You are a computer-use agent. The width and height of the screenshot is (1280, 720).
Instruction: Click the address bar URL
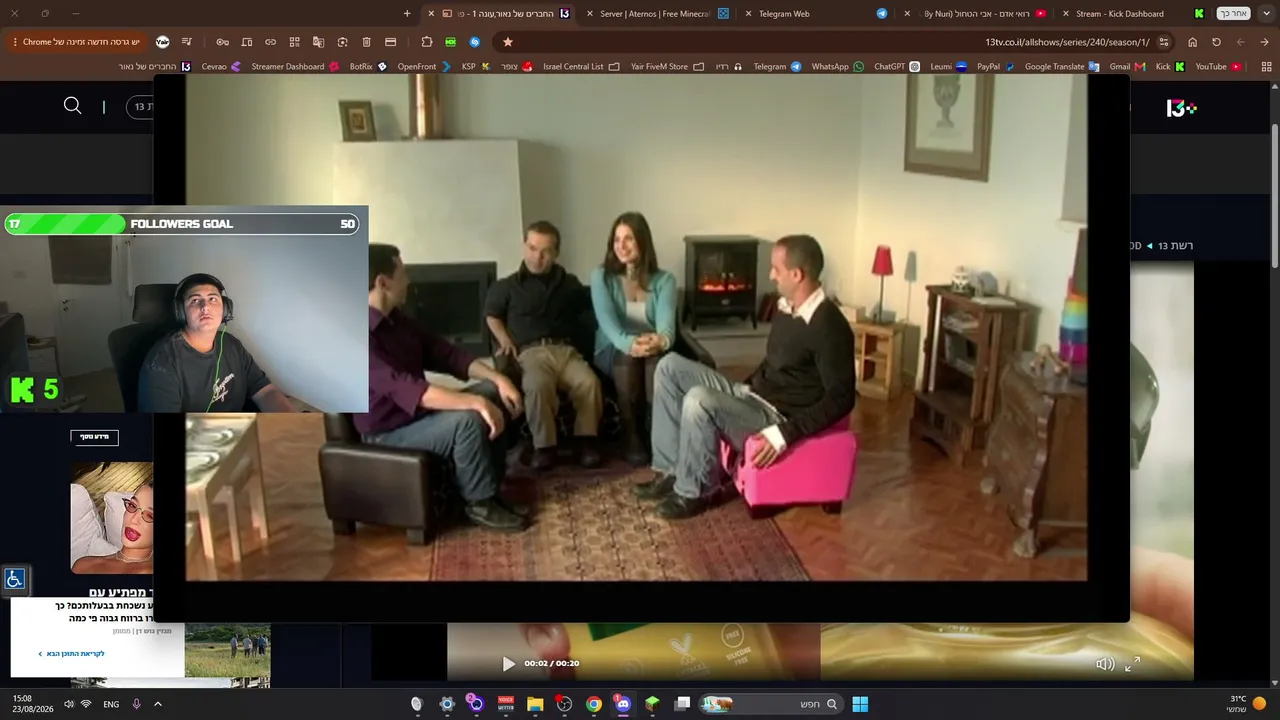coord(1067,42)
